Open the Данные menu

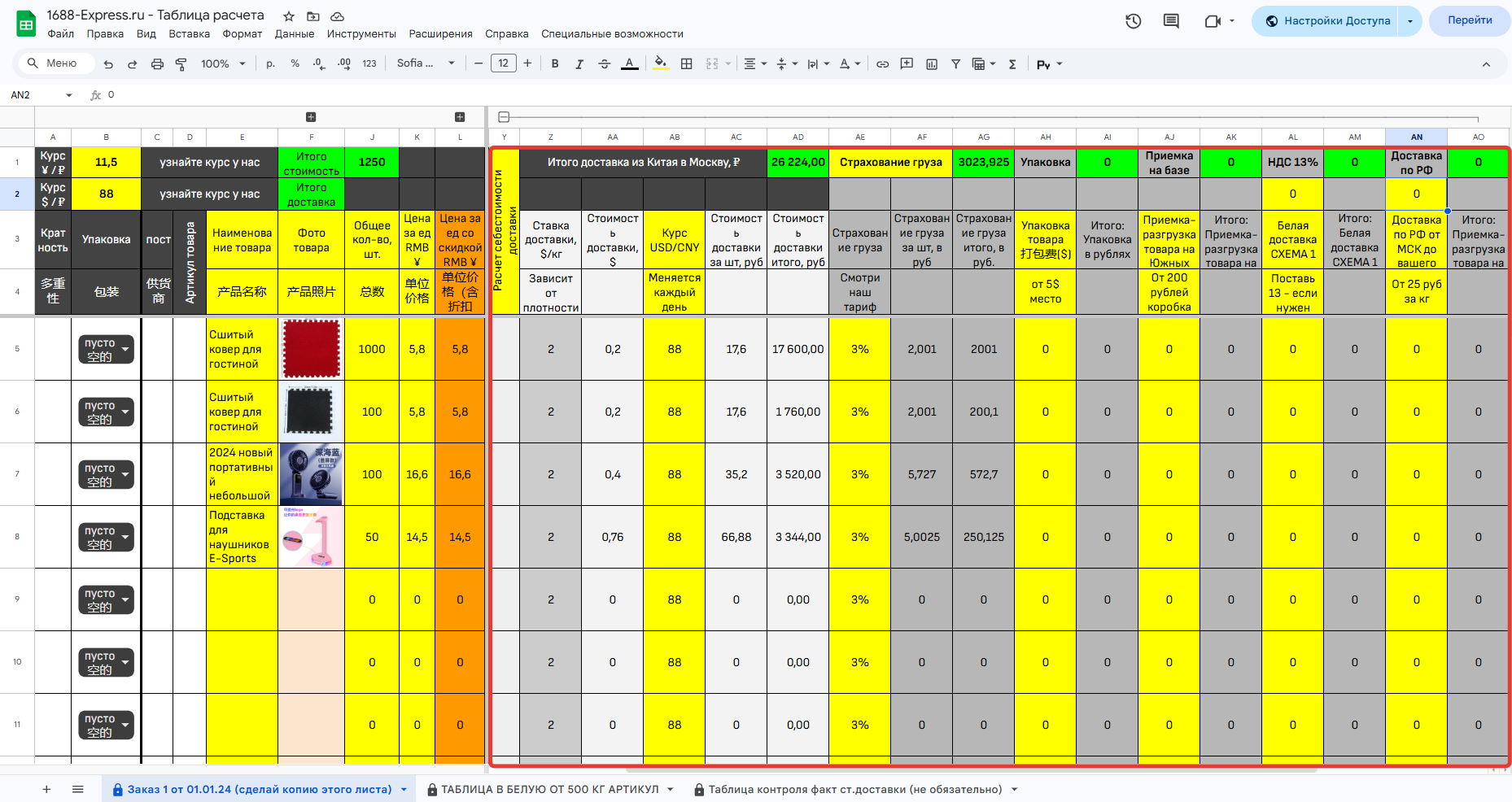click(x=294, y=34)
